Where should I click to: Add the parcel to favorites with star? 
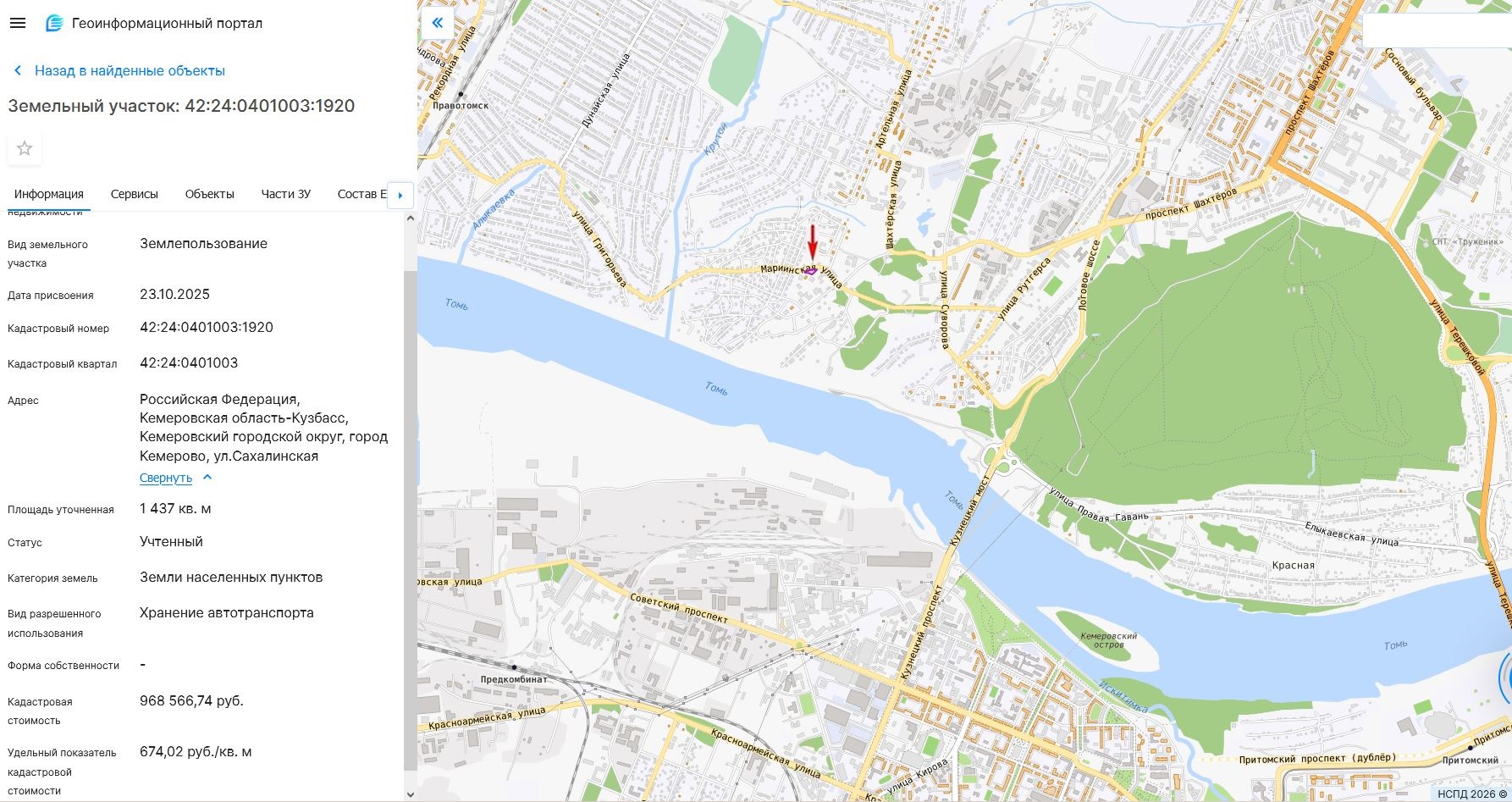pos(25,149)
